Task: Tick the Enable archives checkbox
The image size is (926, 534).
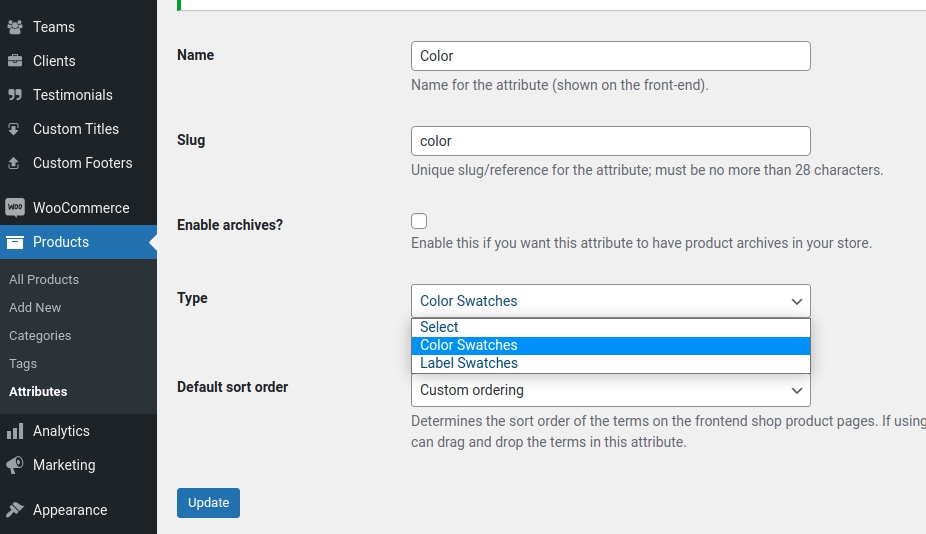Action: click(x=419, y=221)
